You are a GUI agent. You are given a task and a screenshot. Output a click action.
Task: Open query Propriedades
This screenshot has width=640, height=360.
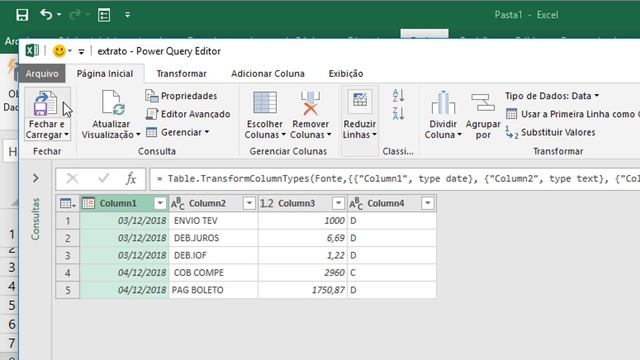[181, 96]
